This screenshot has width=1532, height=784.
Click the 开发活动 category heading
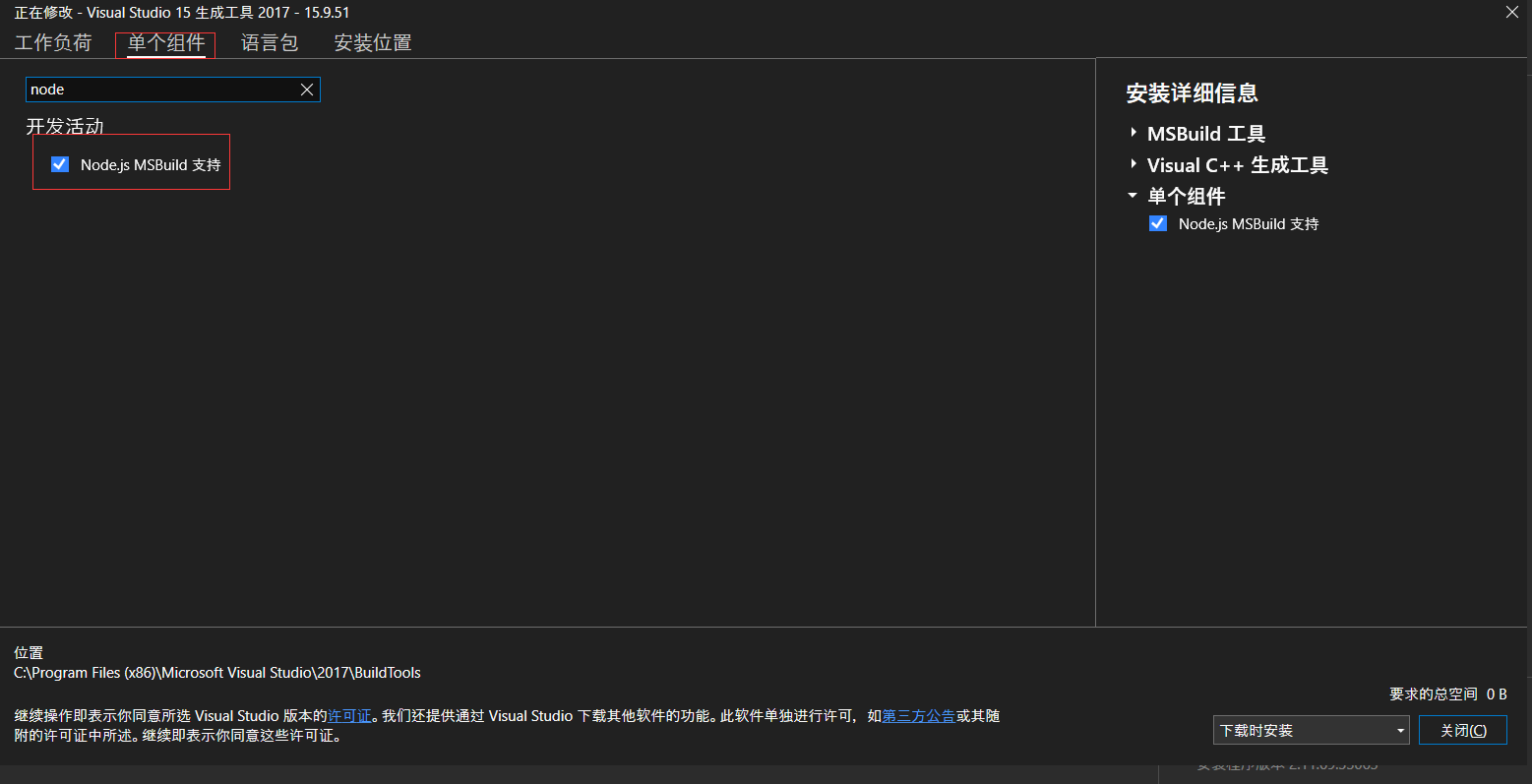coord(65,126)
